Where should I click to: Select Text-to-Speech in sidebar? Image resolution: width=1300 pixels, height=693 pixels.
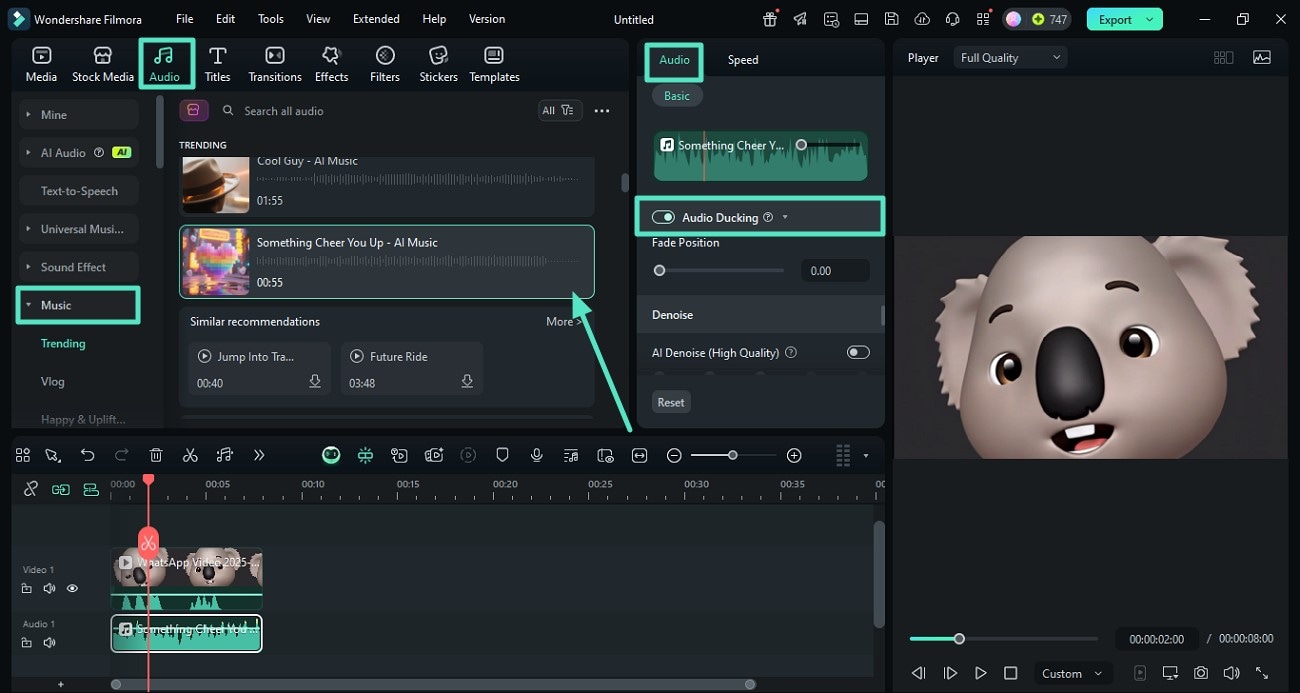coord(79,191)
